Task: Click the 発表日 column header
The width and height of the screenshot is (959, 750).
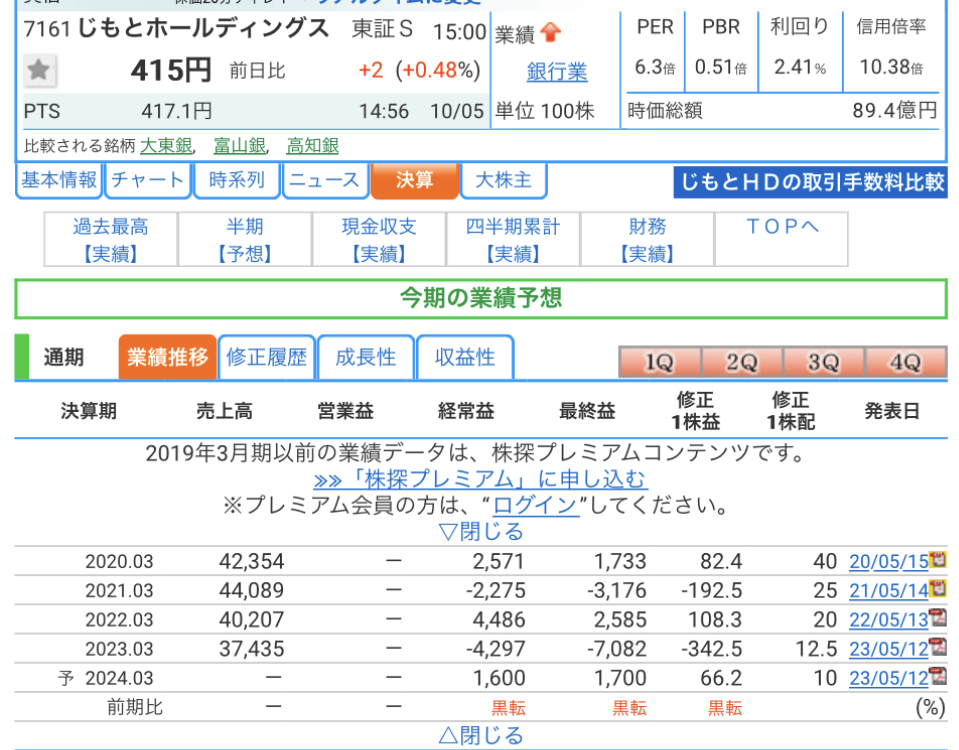Action: coord(892,411)
